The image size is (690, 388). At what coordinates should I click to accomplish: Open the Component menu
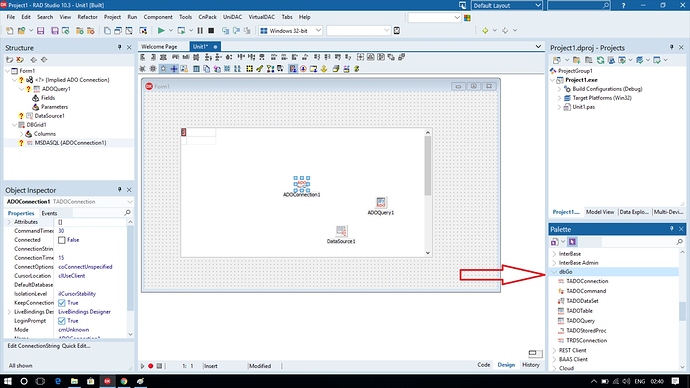158,17
